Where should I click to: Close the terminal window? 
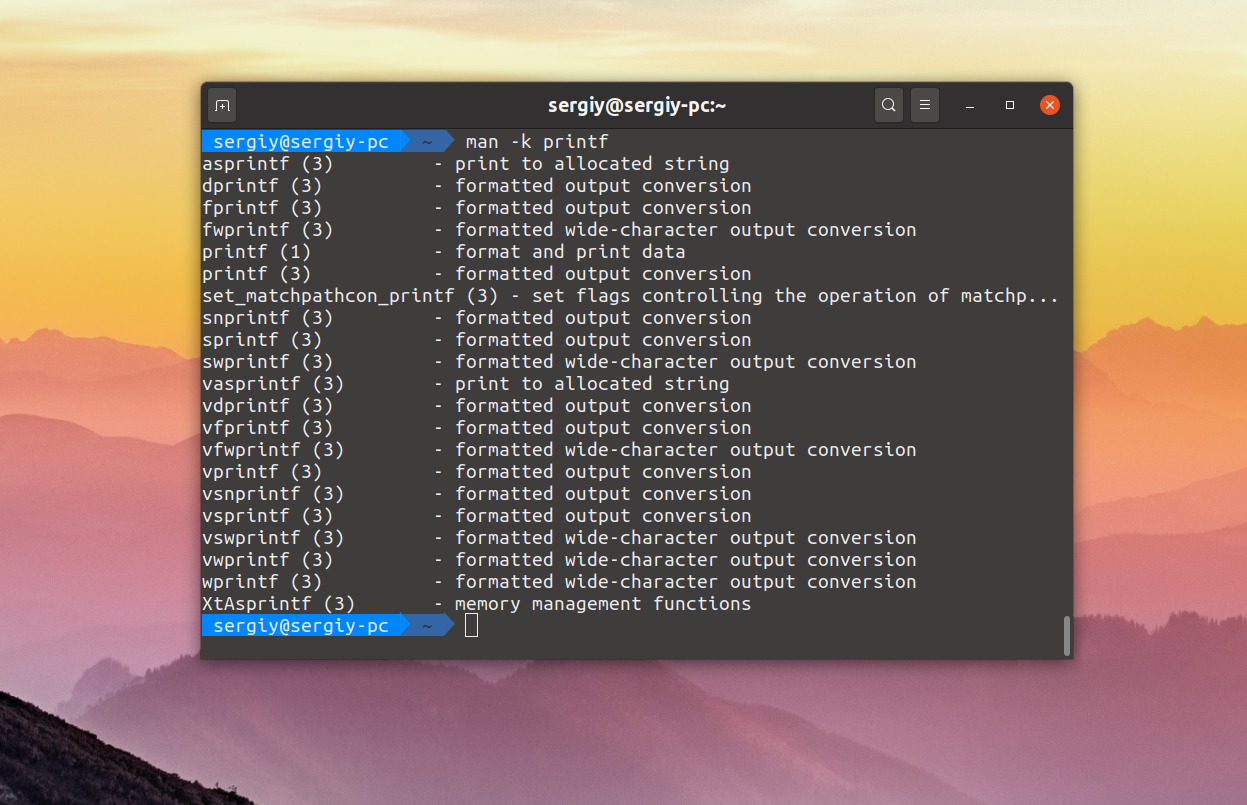point(1049,105)
